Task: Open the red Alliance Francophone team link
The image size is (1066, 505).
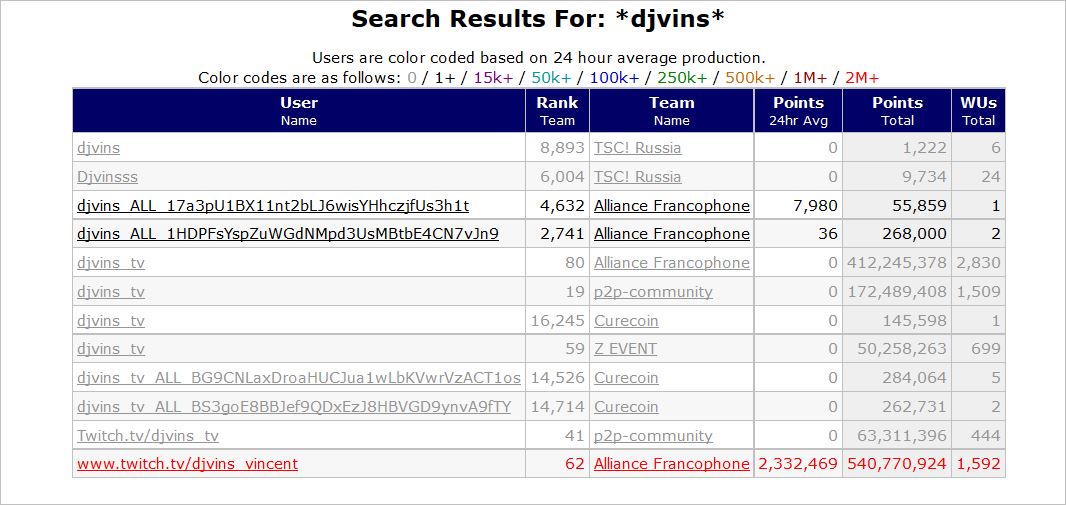Action: pyautogui.click(x=671, y=464)
